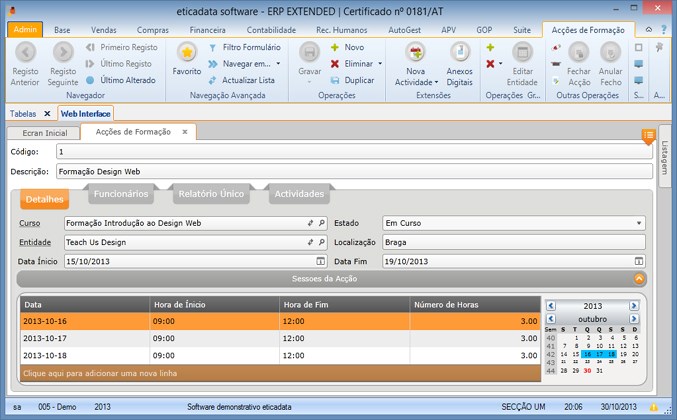Close the Acções de Formação tab
The image size is (677, 420).
click(x=185, y=132)
